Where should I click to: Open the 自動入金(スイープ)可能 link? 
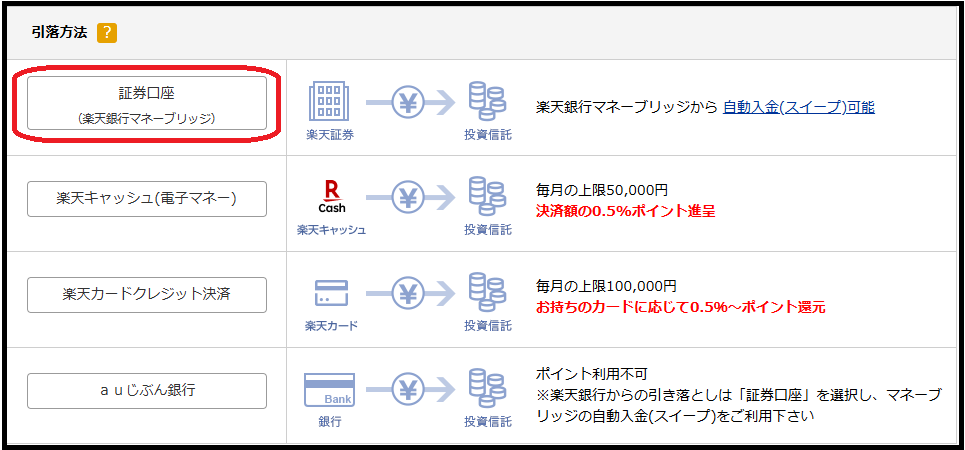click(799, 107)
